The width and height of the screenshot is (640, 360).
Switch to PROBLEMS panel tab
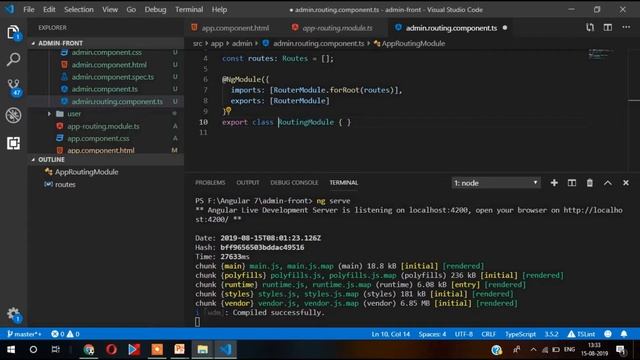click(x=210, y=182)
